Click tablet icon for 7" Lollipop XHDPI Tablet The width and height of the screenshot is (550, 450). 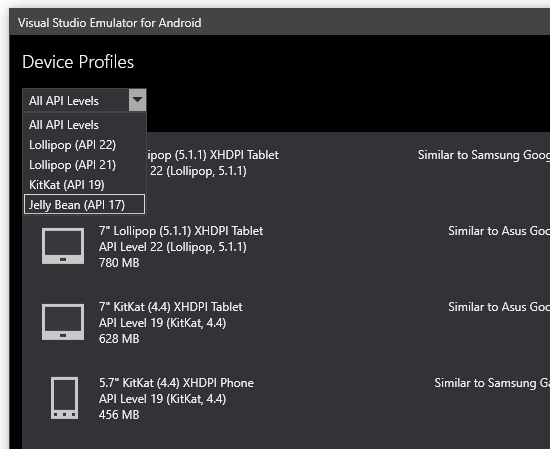pos(63,246)
